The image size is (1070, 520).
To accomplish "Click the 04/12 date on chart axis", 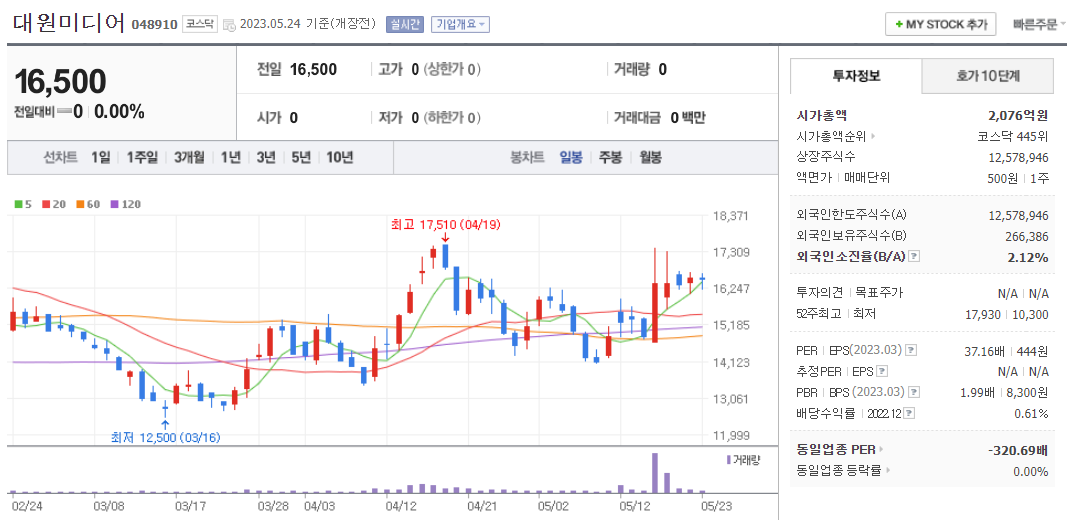I will (401, 507).
